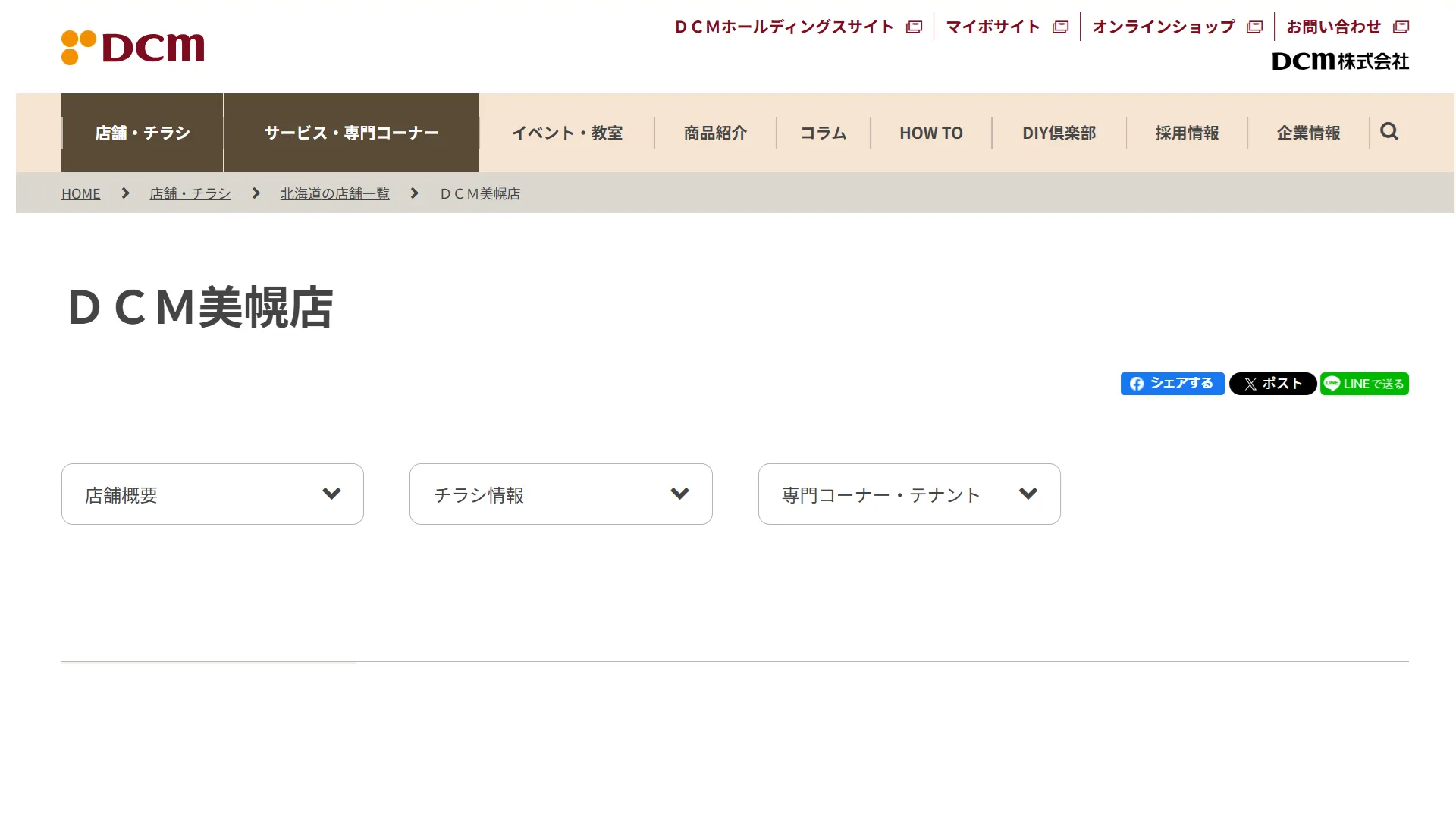This screenshot has height=819, width=1456.
Task: Open the 企業情報 menu item
Action: point(1308,133)
